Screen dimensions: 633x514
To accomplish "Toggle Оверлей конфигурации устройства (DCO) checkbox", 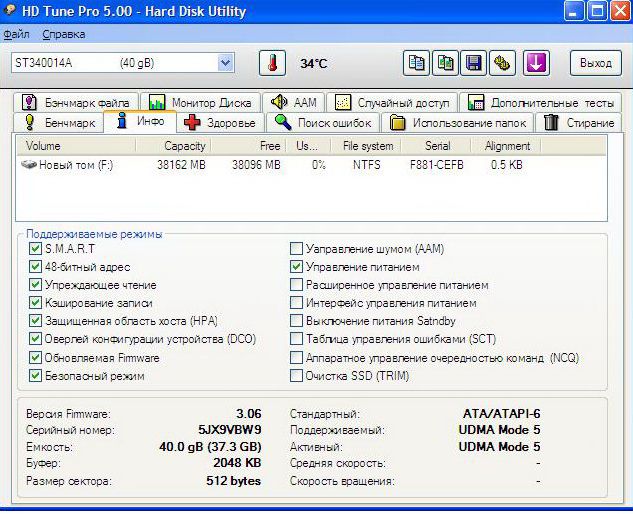I will [x=35, y=339].
